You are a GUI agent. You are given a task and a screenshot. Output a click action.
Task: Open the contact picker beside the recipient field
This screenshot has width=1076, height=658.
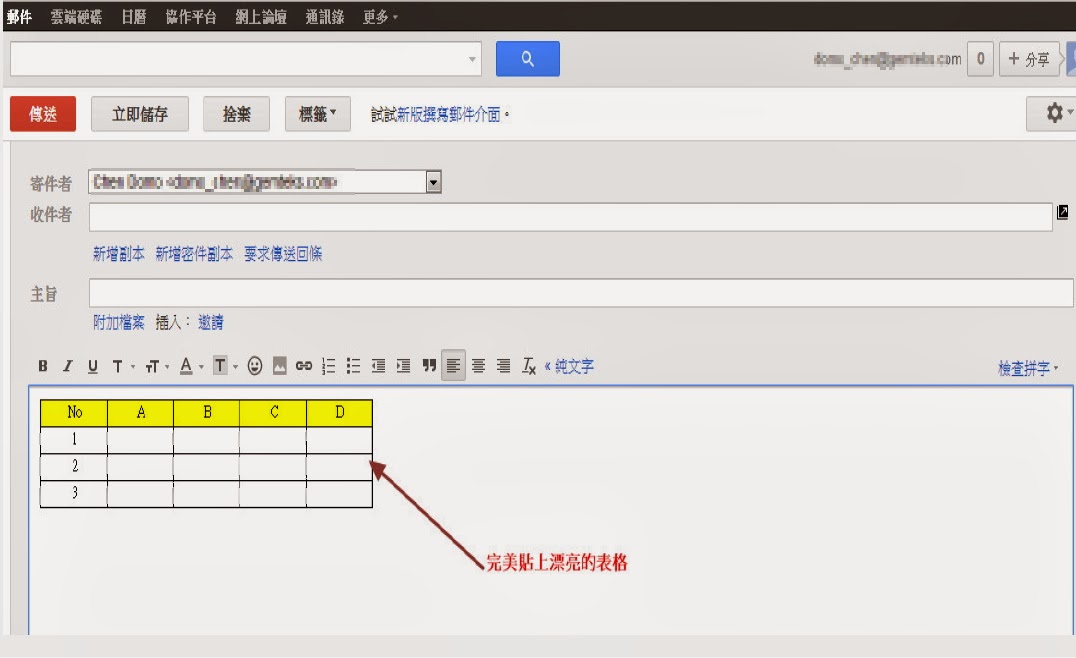pyautogui.click(x=1064, y=212)
